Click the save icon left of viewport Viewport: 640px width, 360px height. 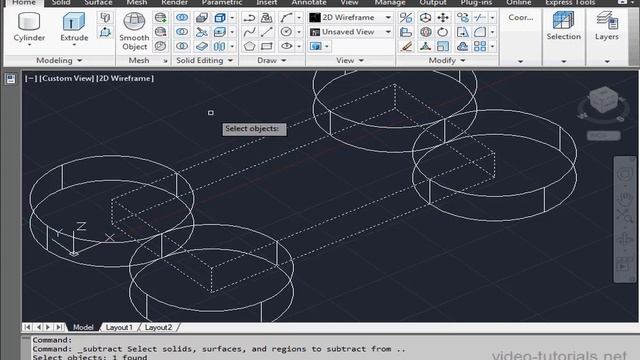click(11, 79)
